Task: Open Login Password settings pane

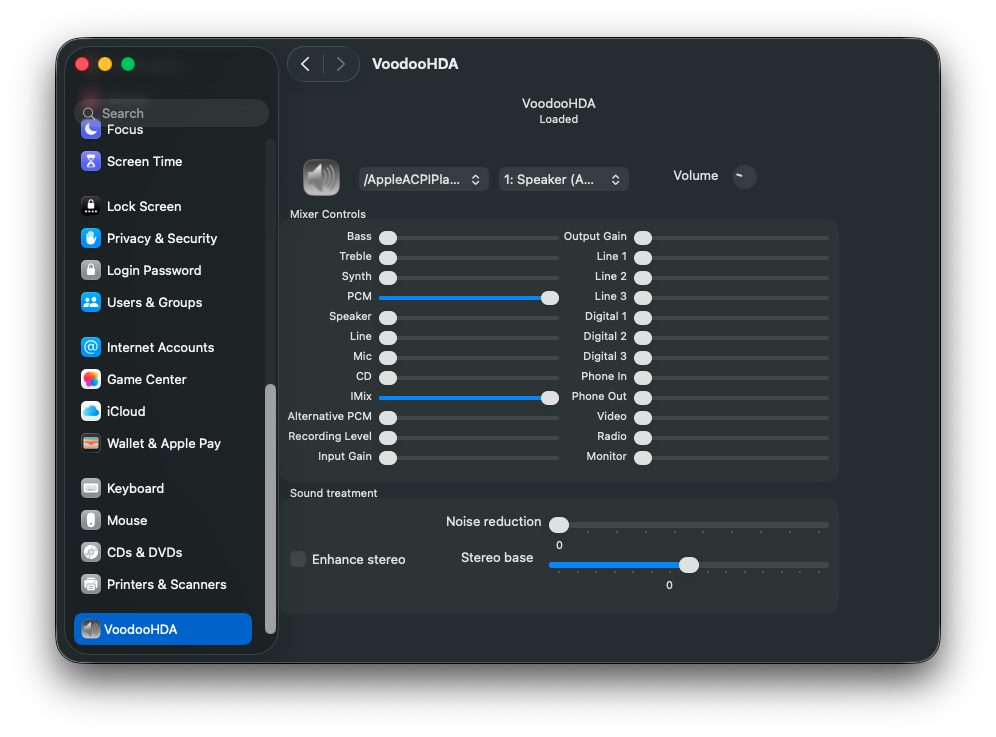Action: 163,270
